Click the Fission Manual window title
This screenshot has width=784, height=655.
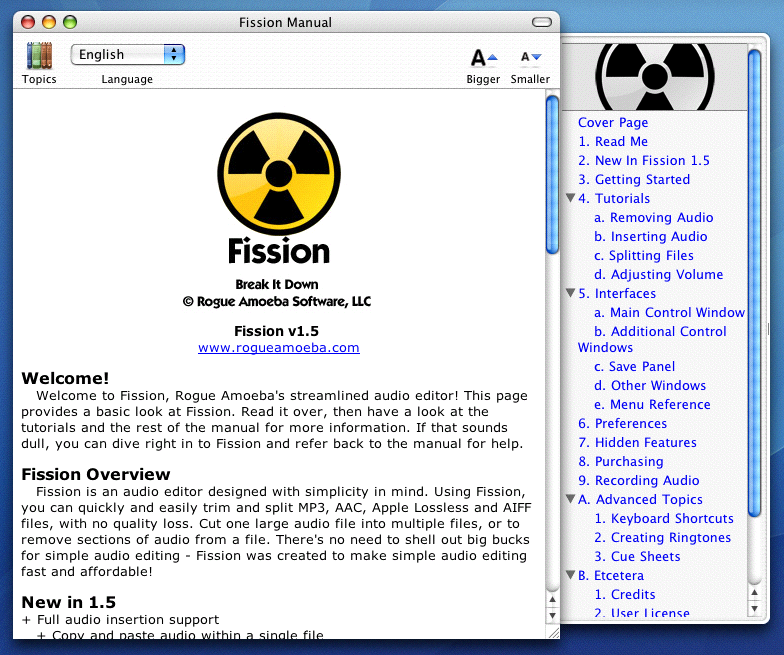(285, 22)
